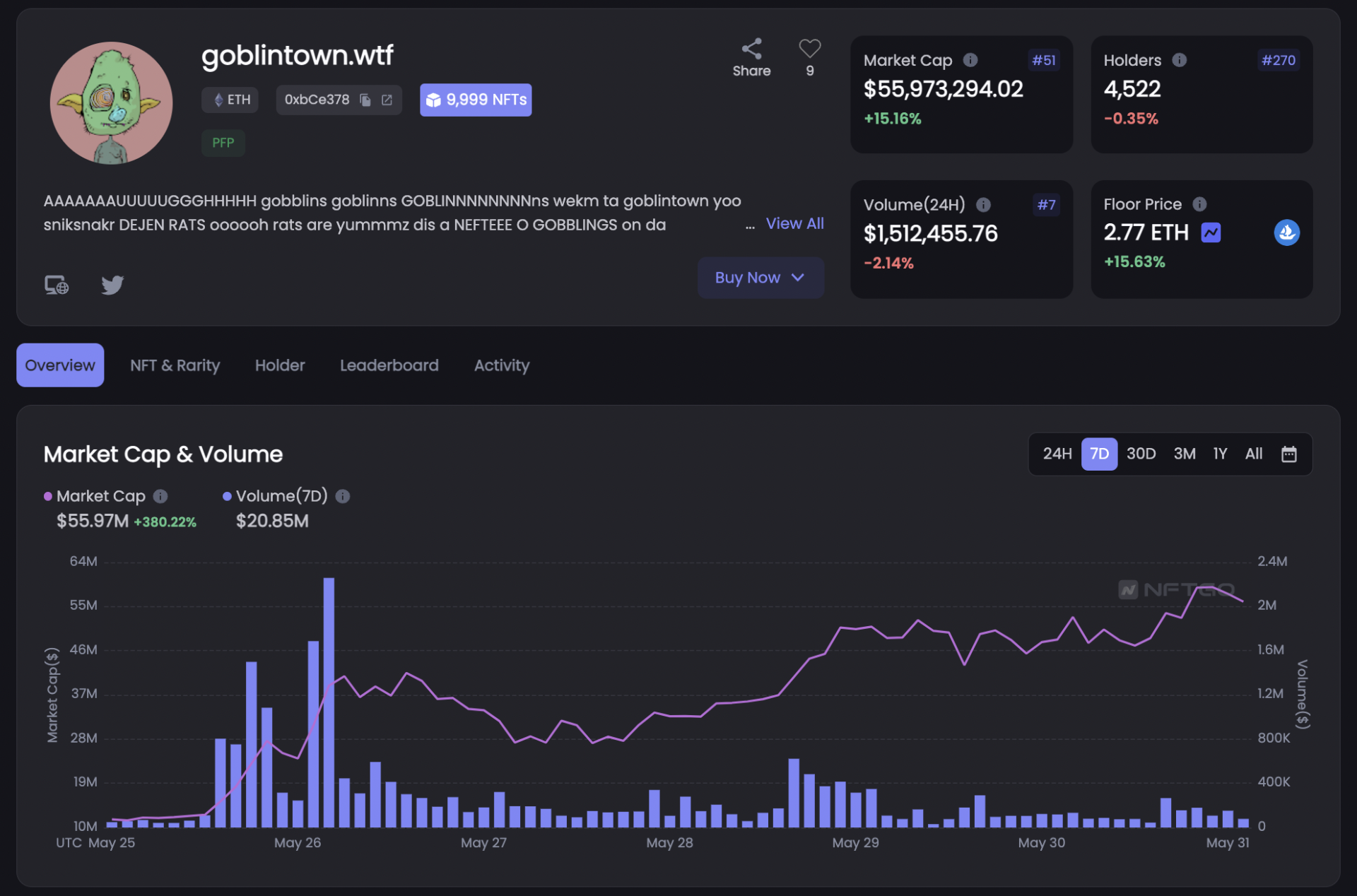Click the 2.77 ETH floor price value

[x=1146, y=232]
